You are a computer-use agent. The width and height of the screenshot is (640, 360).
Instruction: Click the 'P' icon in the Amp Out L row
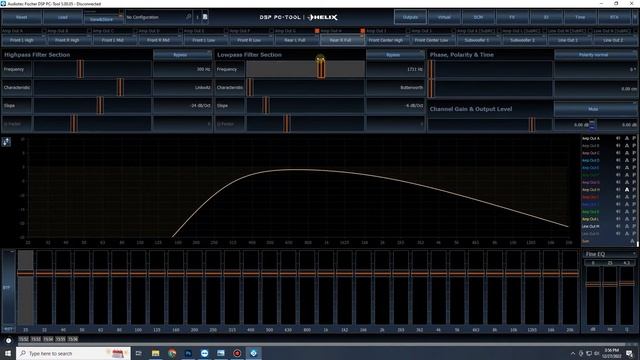[x=634, y=219]
